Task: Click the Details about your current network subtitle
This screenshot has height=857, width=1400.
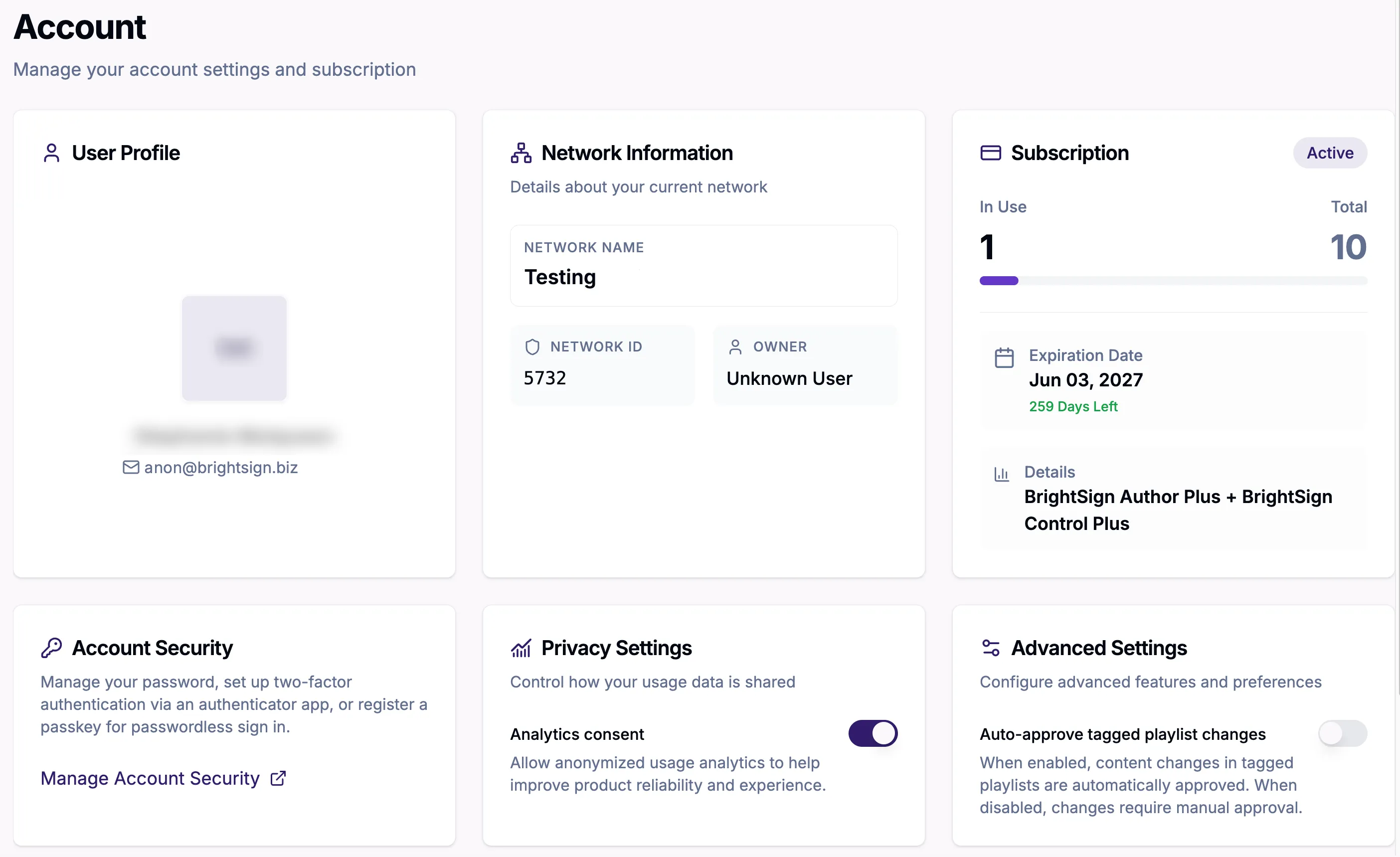Action: point(638,187)
